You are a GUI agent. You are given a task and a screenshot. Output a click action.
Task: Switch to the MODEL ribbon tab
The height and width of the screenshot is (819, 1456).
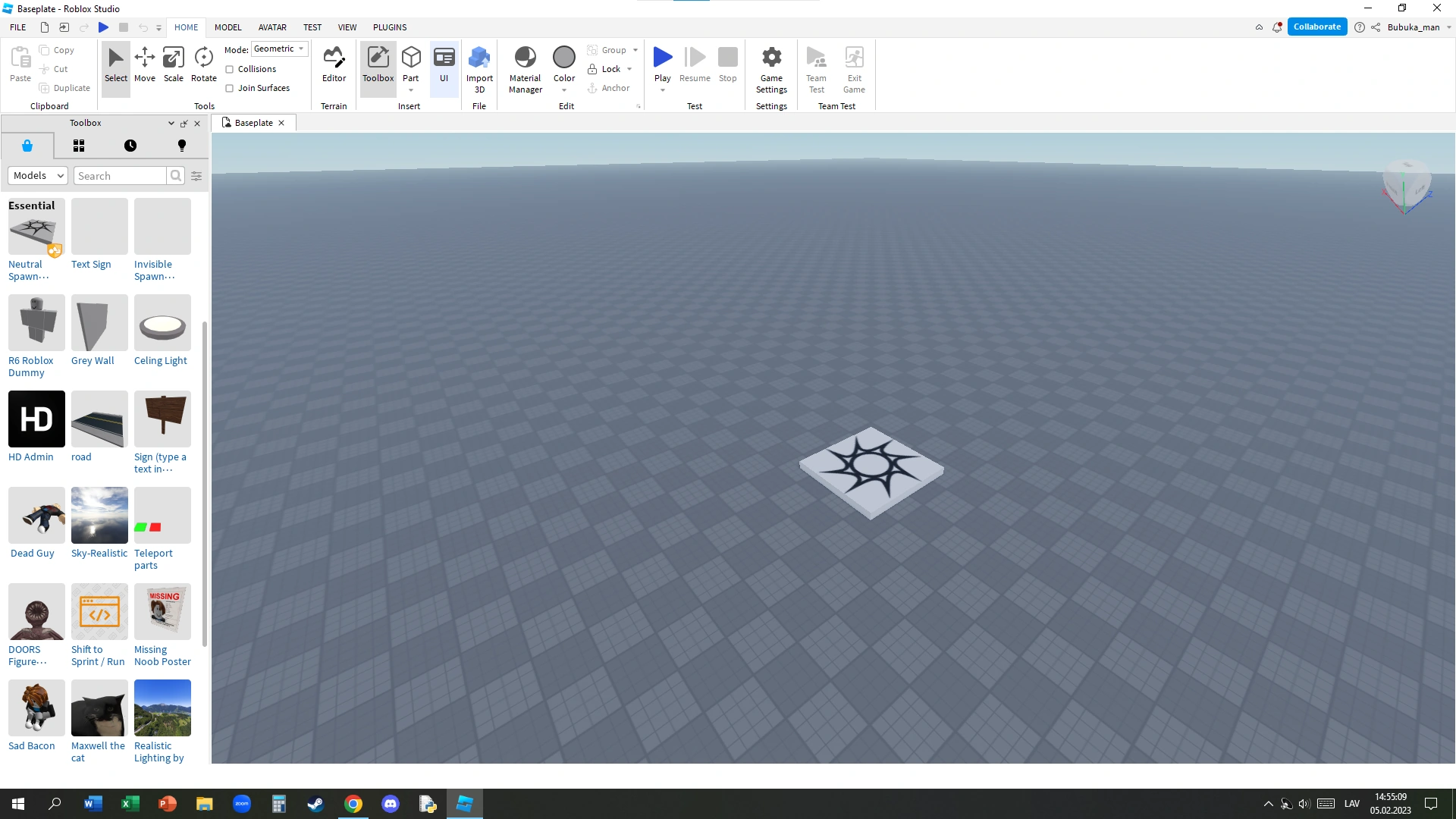227,27
